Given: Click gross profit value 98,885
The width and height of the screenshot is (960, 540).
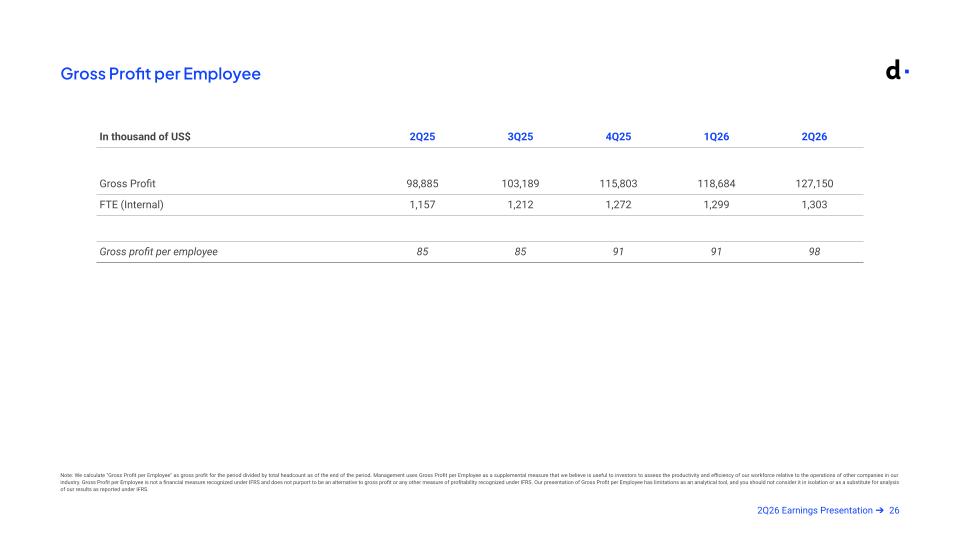Looking at the screenshot, I should click(x=422, y=184).
